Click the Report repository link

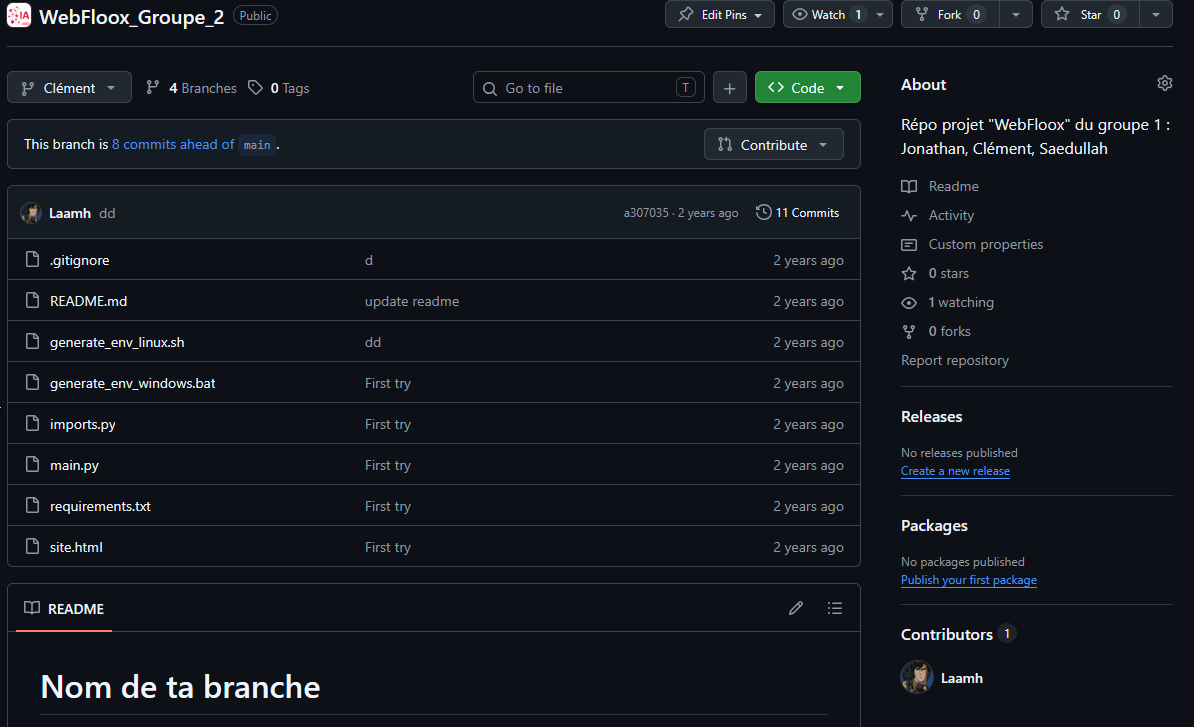pos(955,360)
